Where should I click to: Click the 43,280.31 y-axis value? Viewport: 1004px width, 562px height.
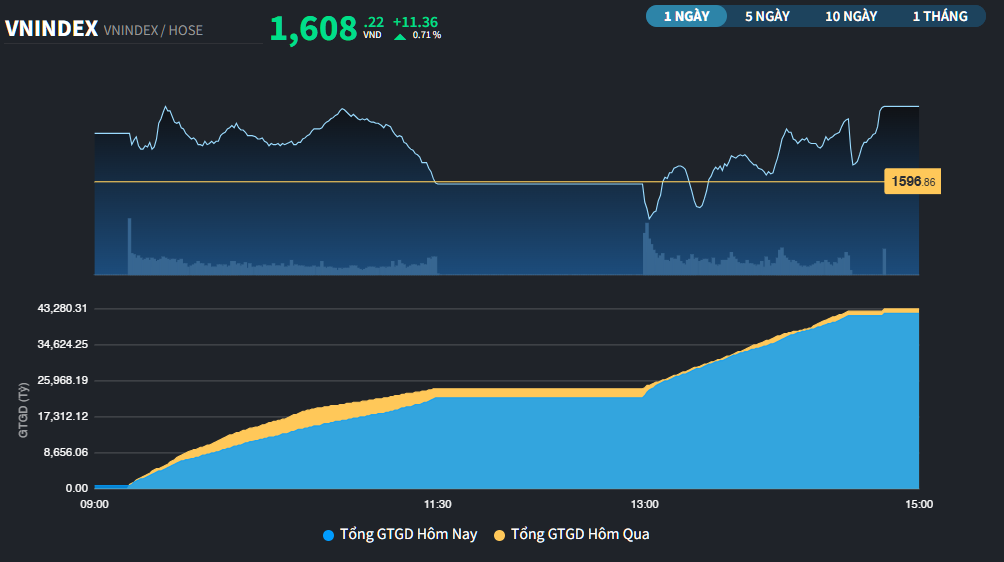tap(63, 308)
